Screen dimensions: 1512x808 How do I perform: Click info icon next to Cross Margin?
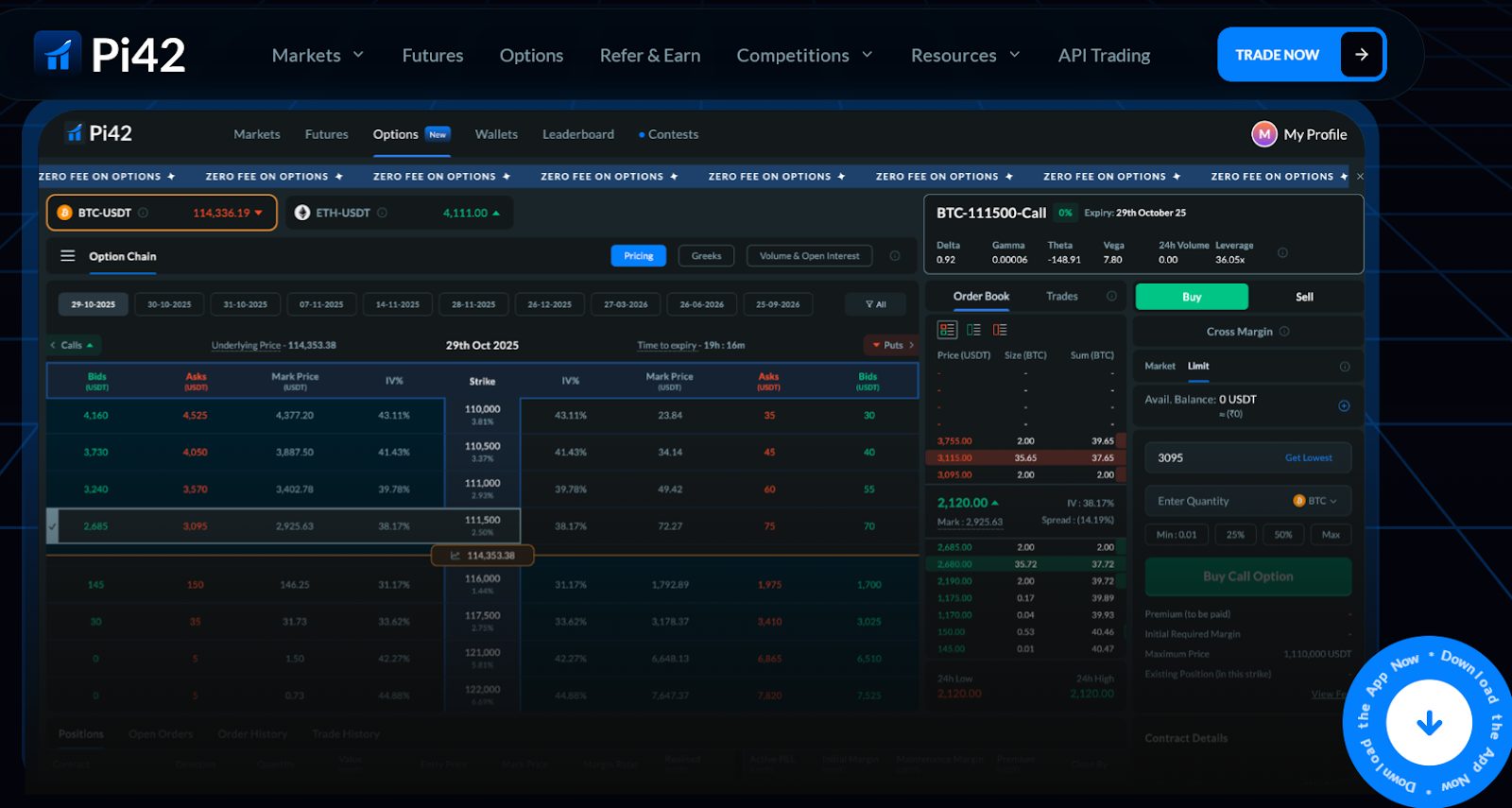pos(1284,332)
